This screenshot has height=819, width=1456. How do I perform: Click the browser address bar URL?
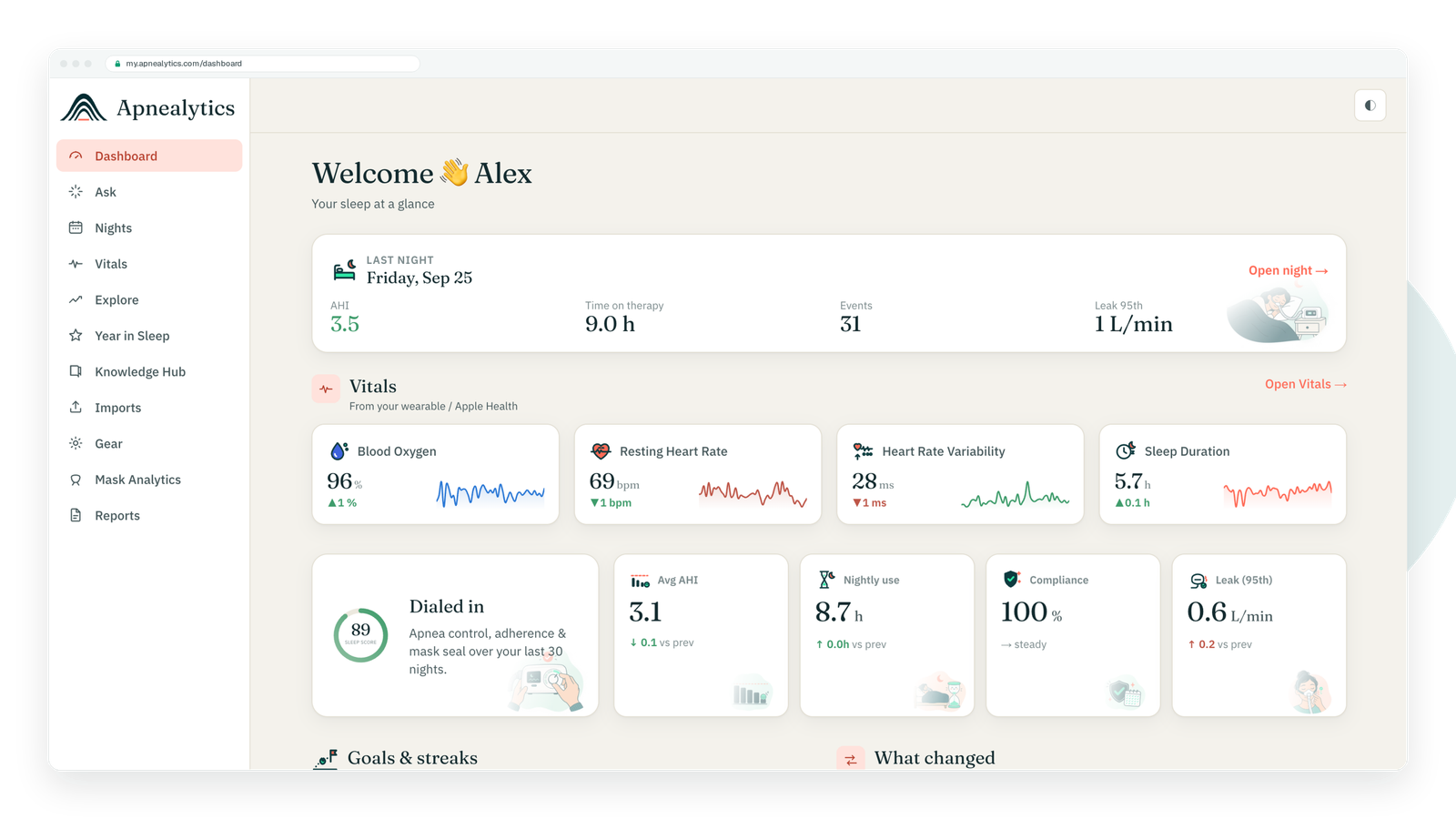[x=184, y=64]
